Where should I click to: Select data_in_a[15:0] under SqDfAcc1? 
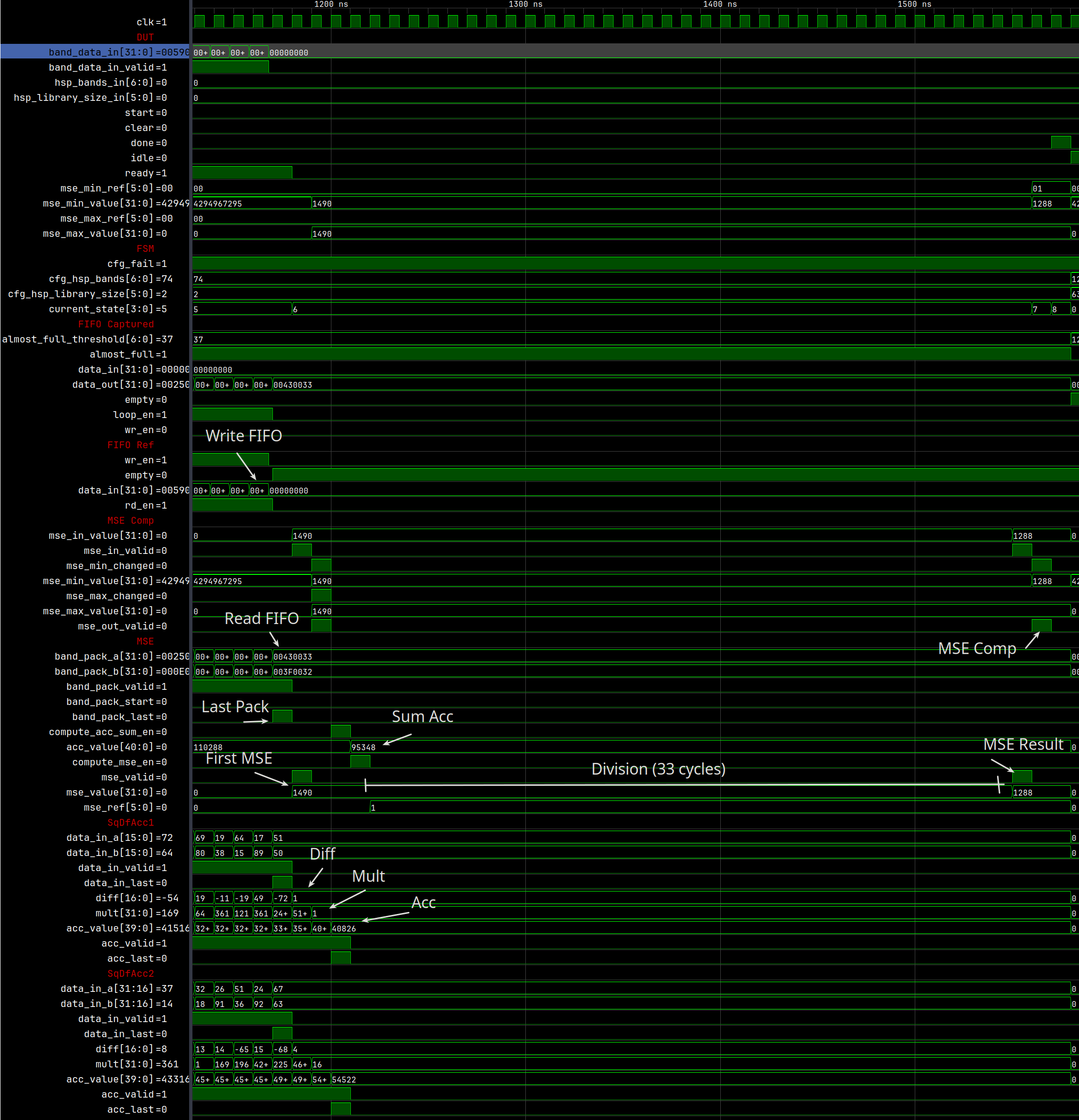pos(119,838)
